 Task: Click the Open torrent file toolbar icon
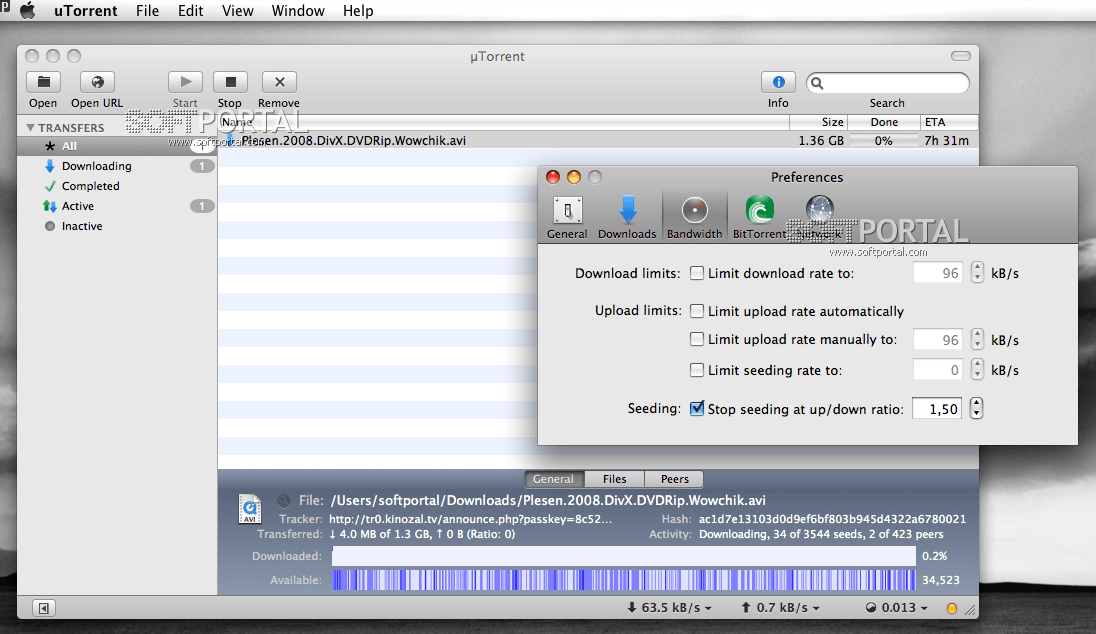(x=43, y=82)
